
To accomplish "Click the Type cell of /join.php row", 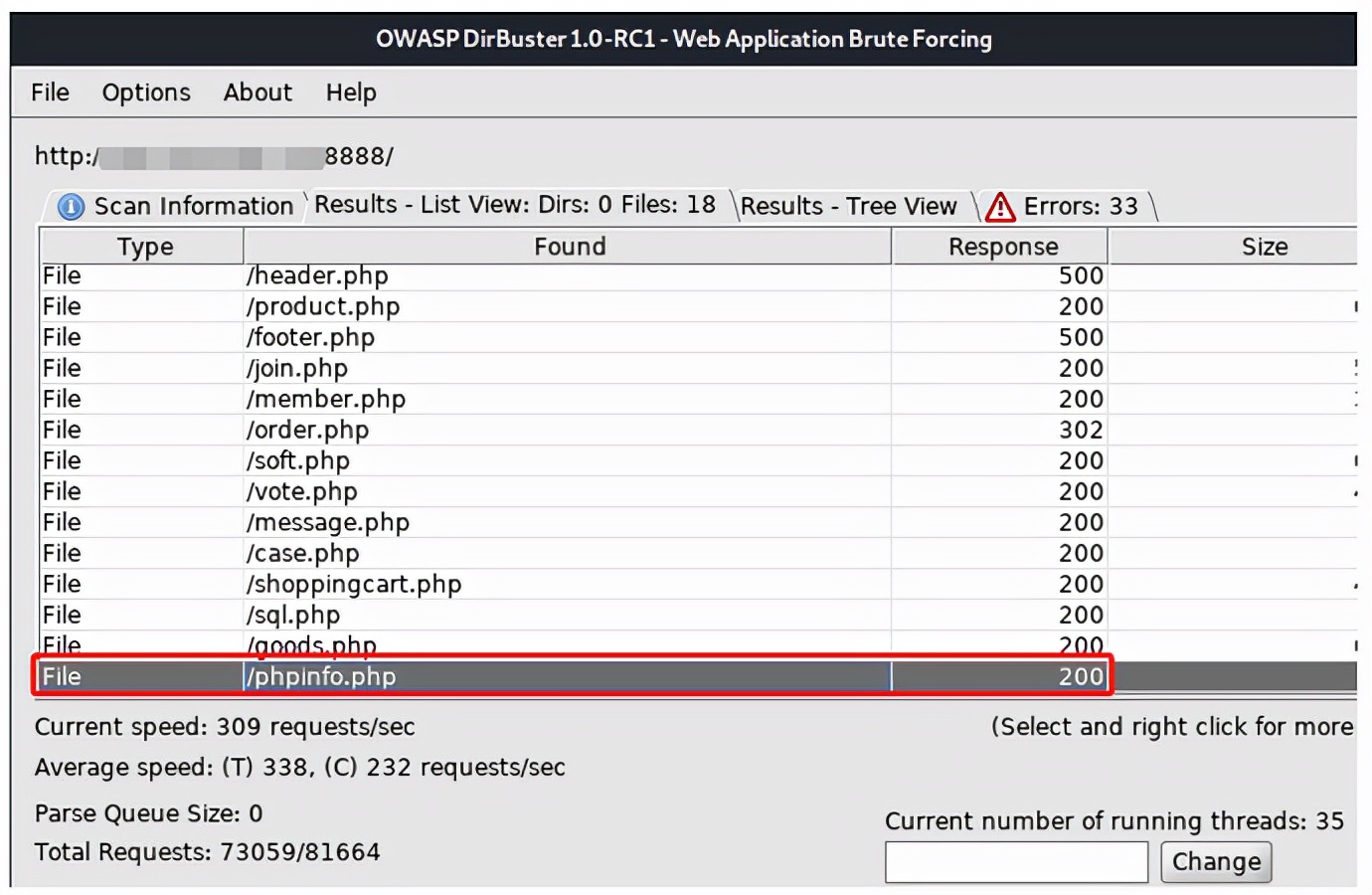I will pyautogui.click(x=142, y=368).
